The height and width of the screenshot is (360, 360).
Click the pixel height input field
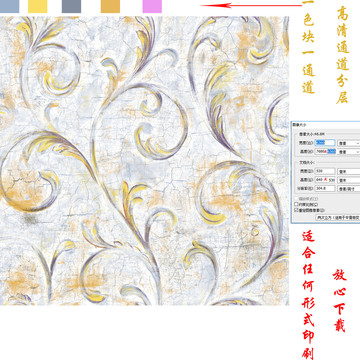tap(325, 151)
